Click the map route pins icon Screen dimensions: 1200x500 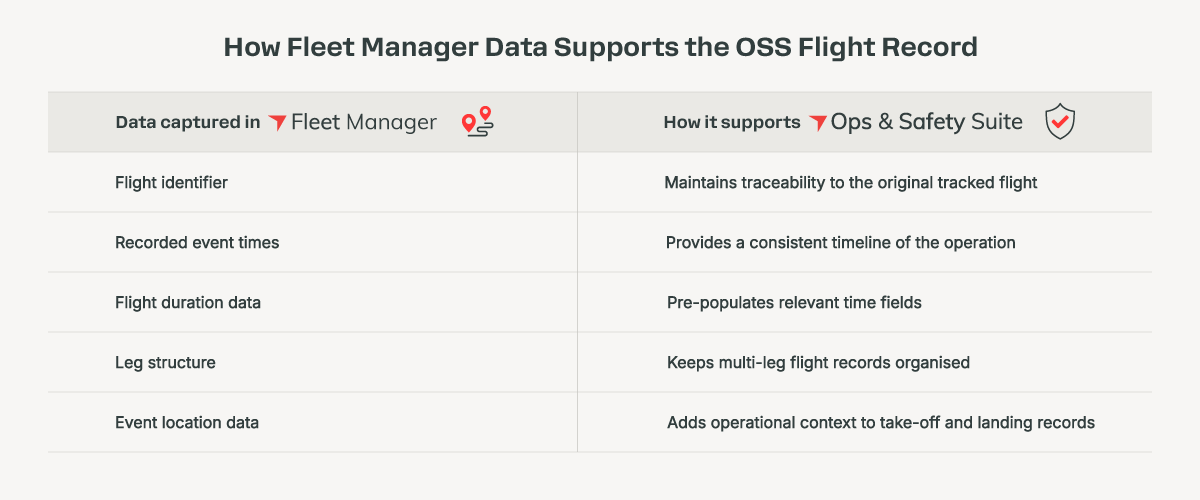[478, 122]
